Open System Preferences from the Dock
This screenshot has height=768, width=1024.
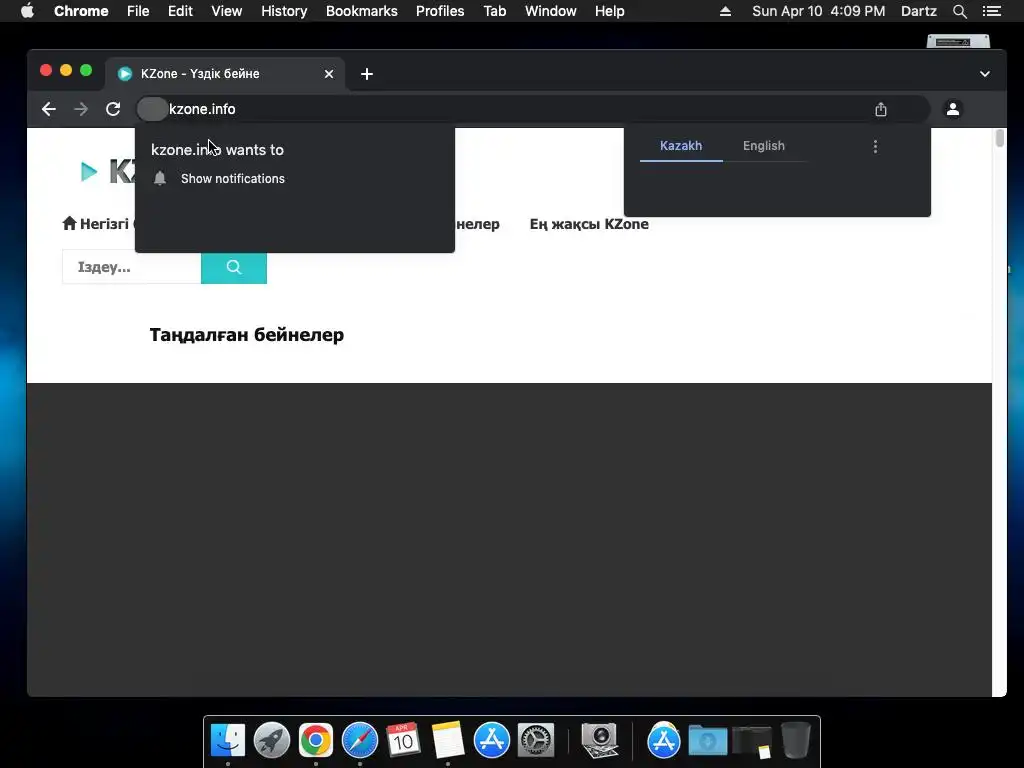(x=536, y=740)
